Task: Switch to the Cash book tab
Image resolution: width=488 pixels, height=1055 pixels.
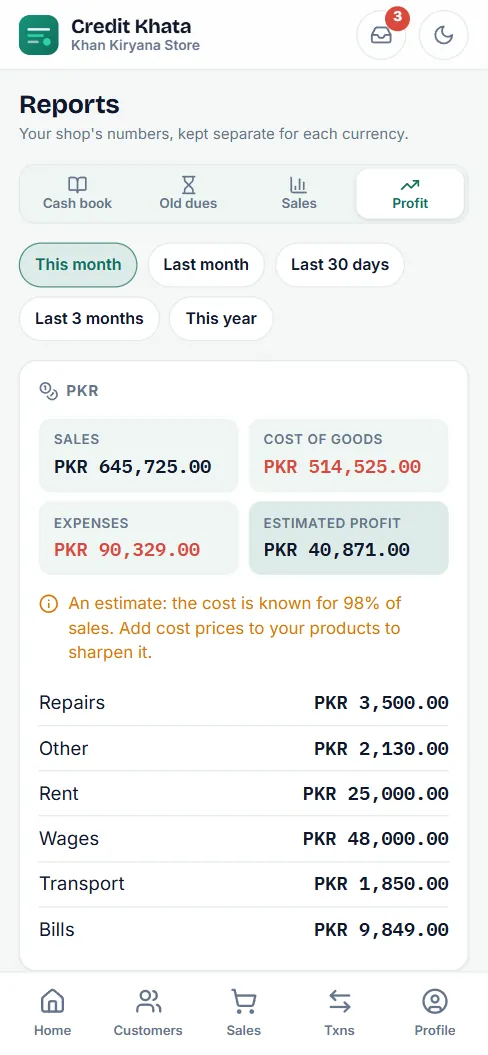Action: [x=77, y=194]
